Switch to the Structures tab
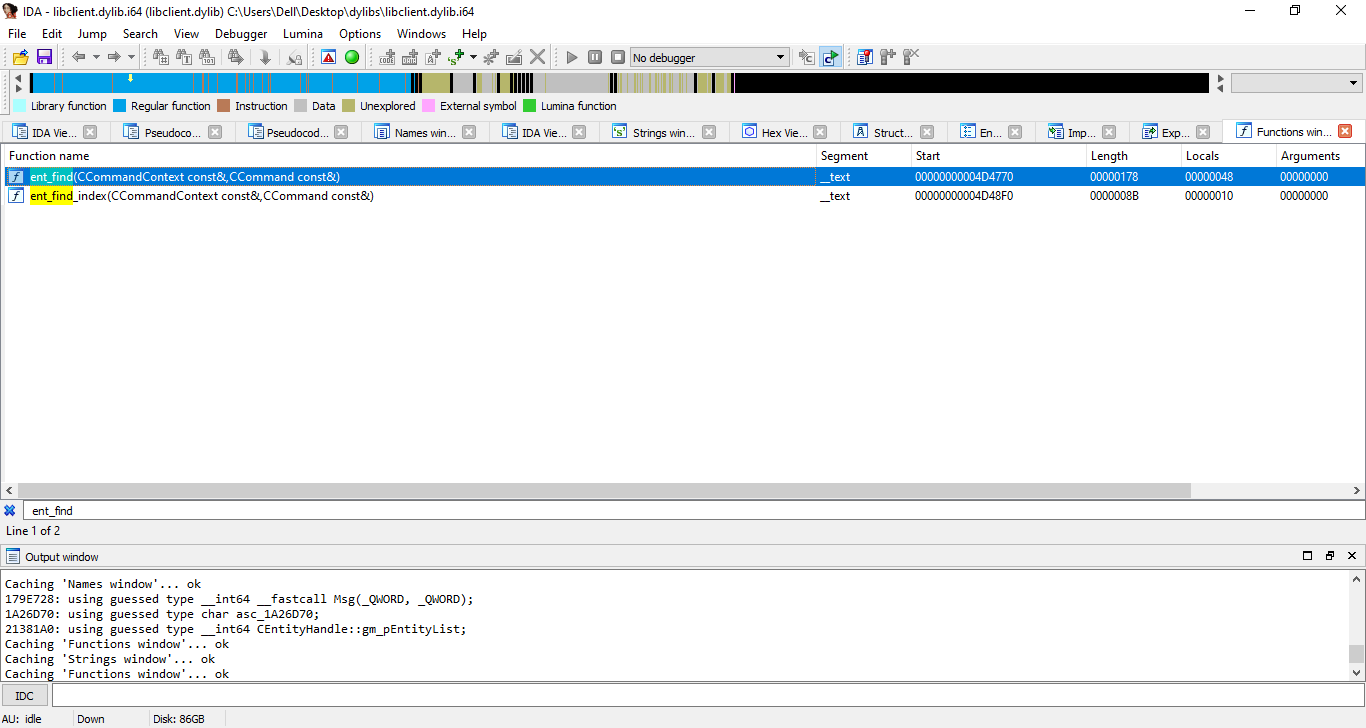This screenshot has width=1366, height=728. point(893,132)
